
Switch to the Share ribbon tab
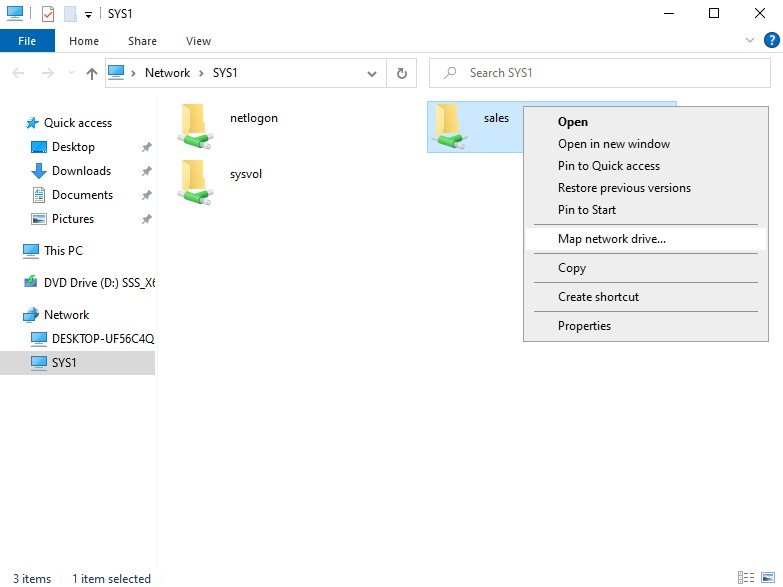[x=142, y=41]
